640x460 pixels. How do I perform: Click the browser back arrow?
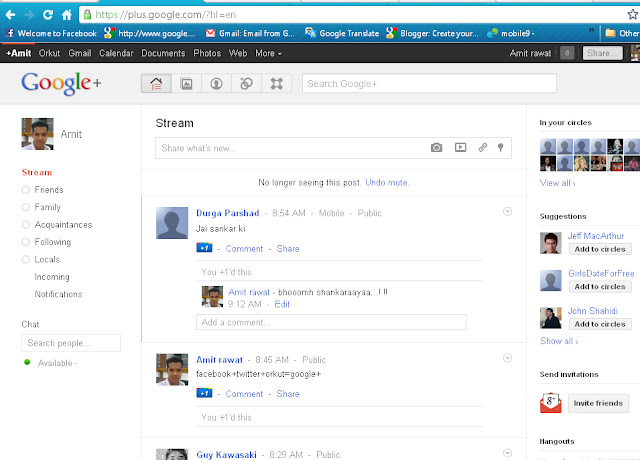pos(11,15)
